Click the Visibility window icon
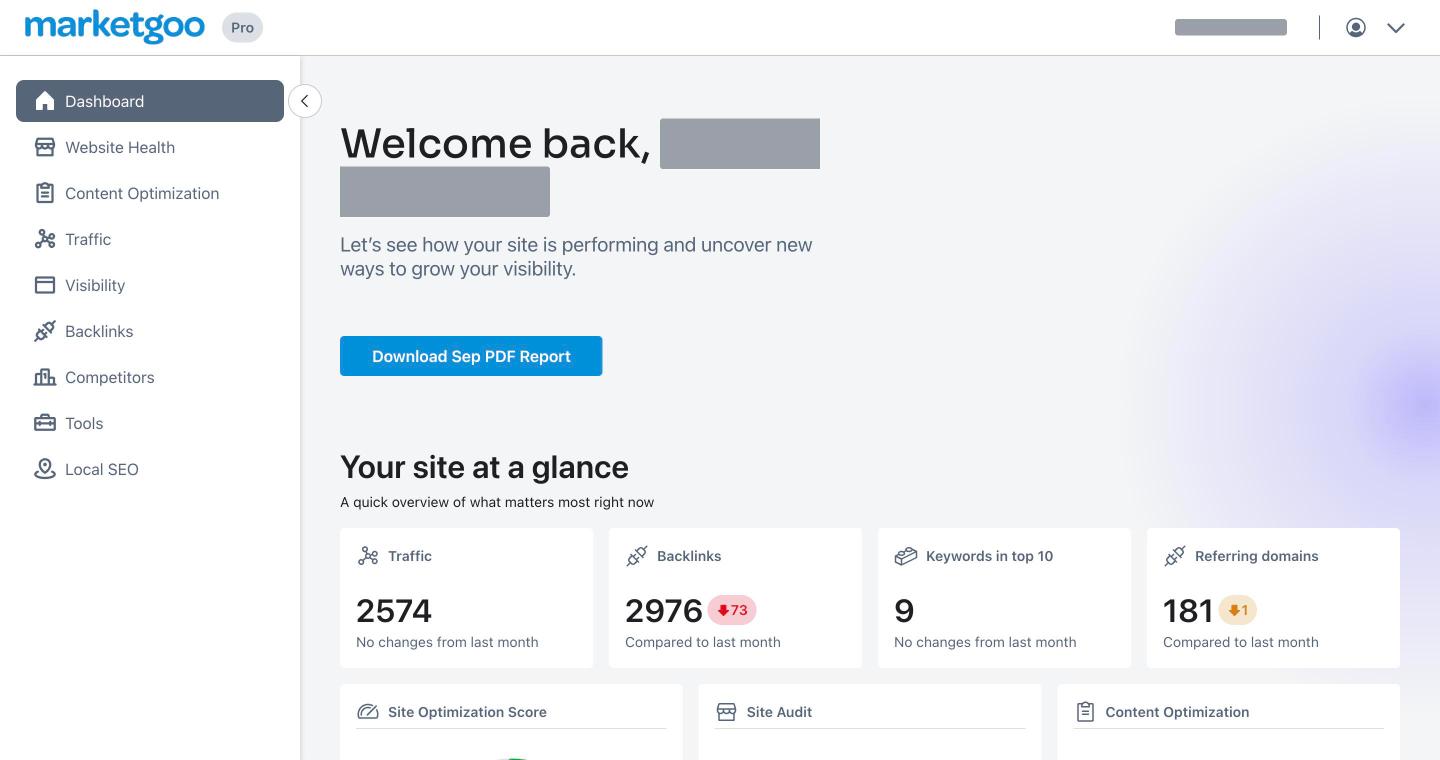The height and width of the screenshot is (760, 1440). coord(44,285)
